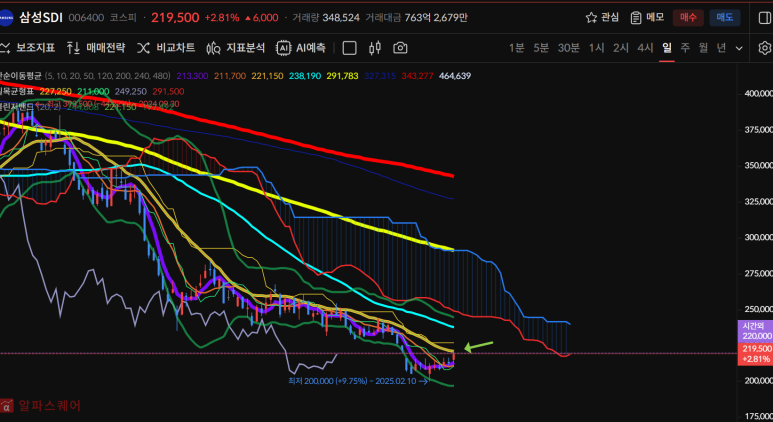
Task: Open 지표분석 indicator analysis
Action: pos(236,48)
